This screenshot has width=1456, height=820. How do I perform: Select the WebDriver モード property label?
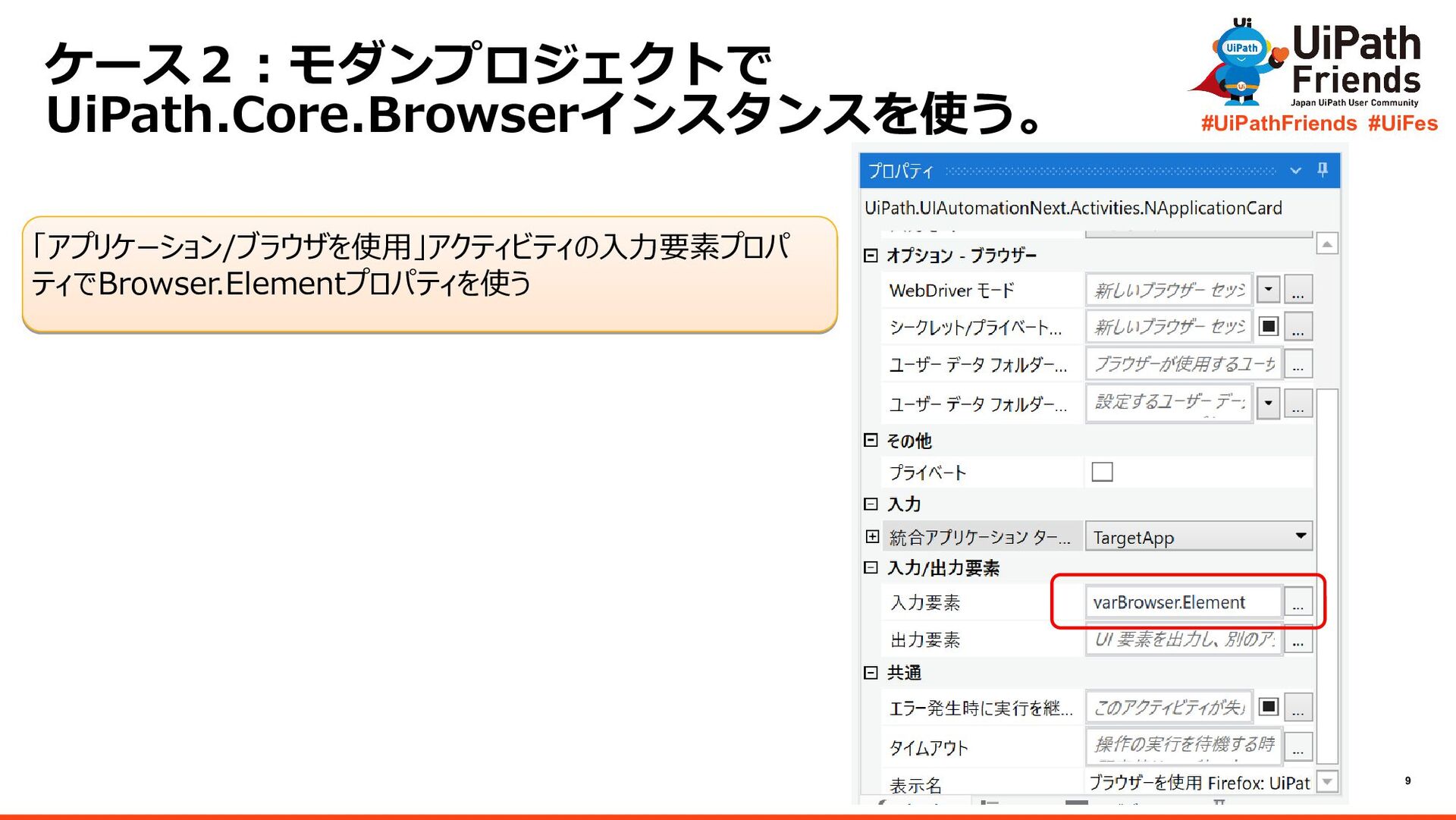pyautogui.click(x=952, y=291)
